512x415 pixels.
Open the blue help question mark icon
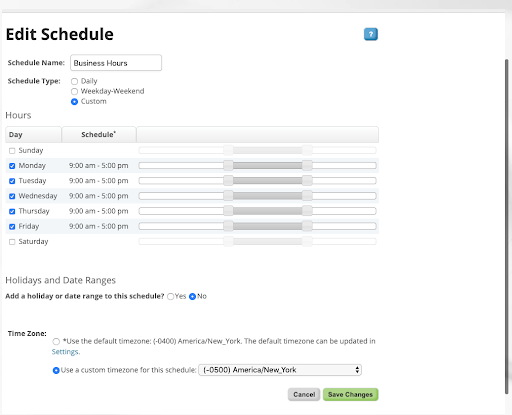click(371, 34)
